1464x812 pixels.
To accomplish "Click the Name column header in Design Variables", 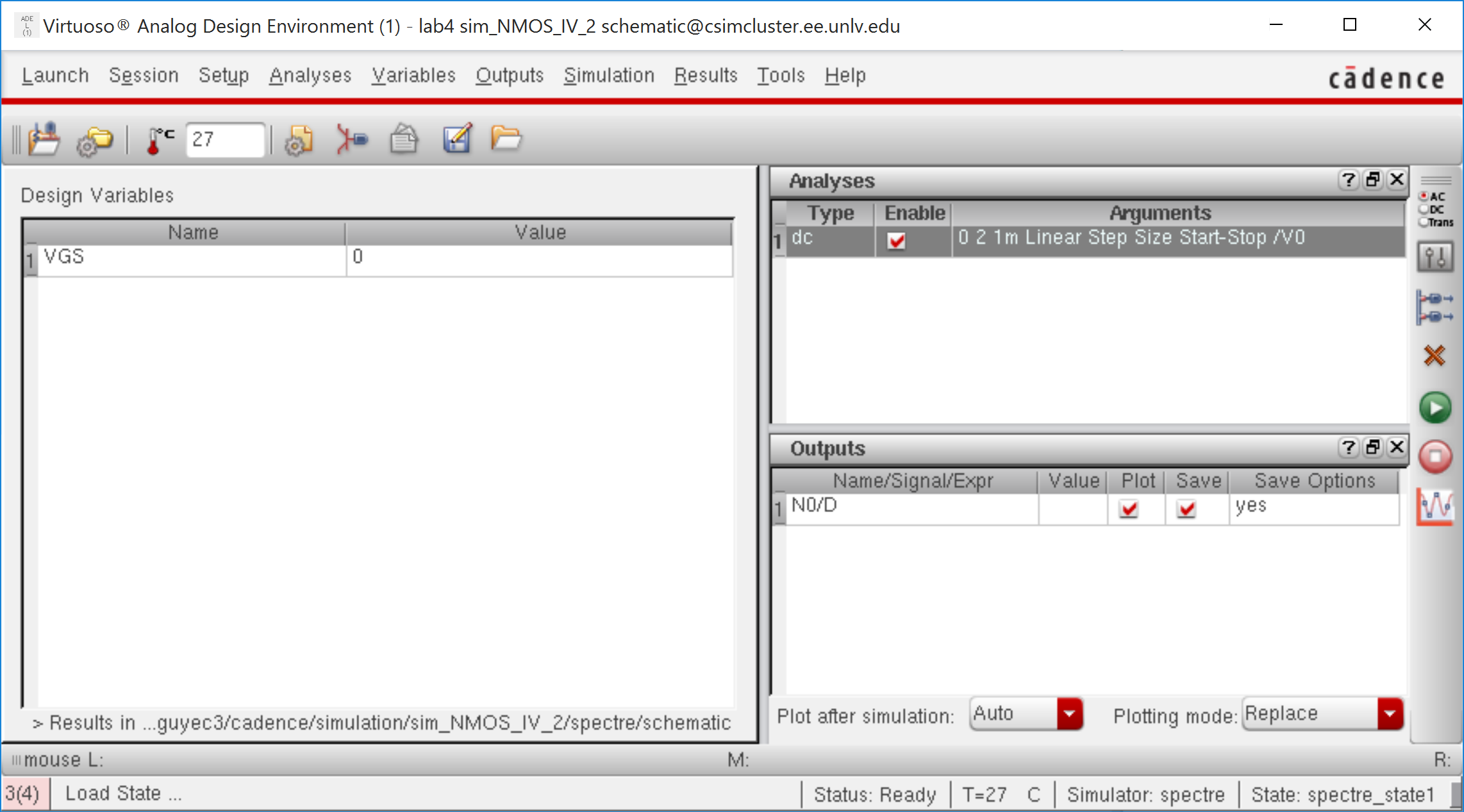I will pos(192,233).
